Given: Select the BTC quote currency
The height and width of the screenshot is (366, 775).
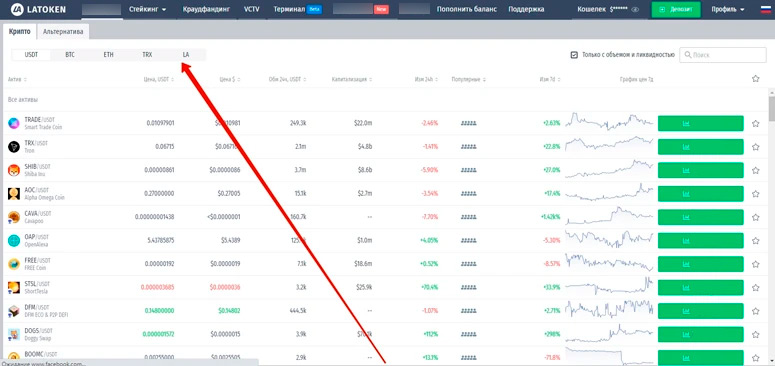Looking at the screenshot, I should point(70,55).
